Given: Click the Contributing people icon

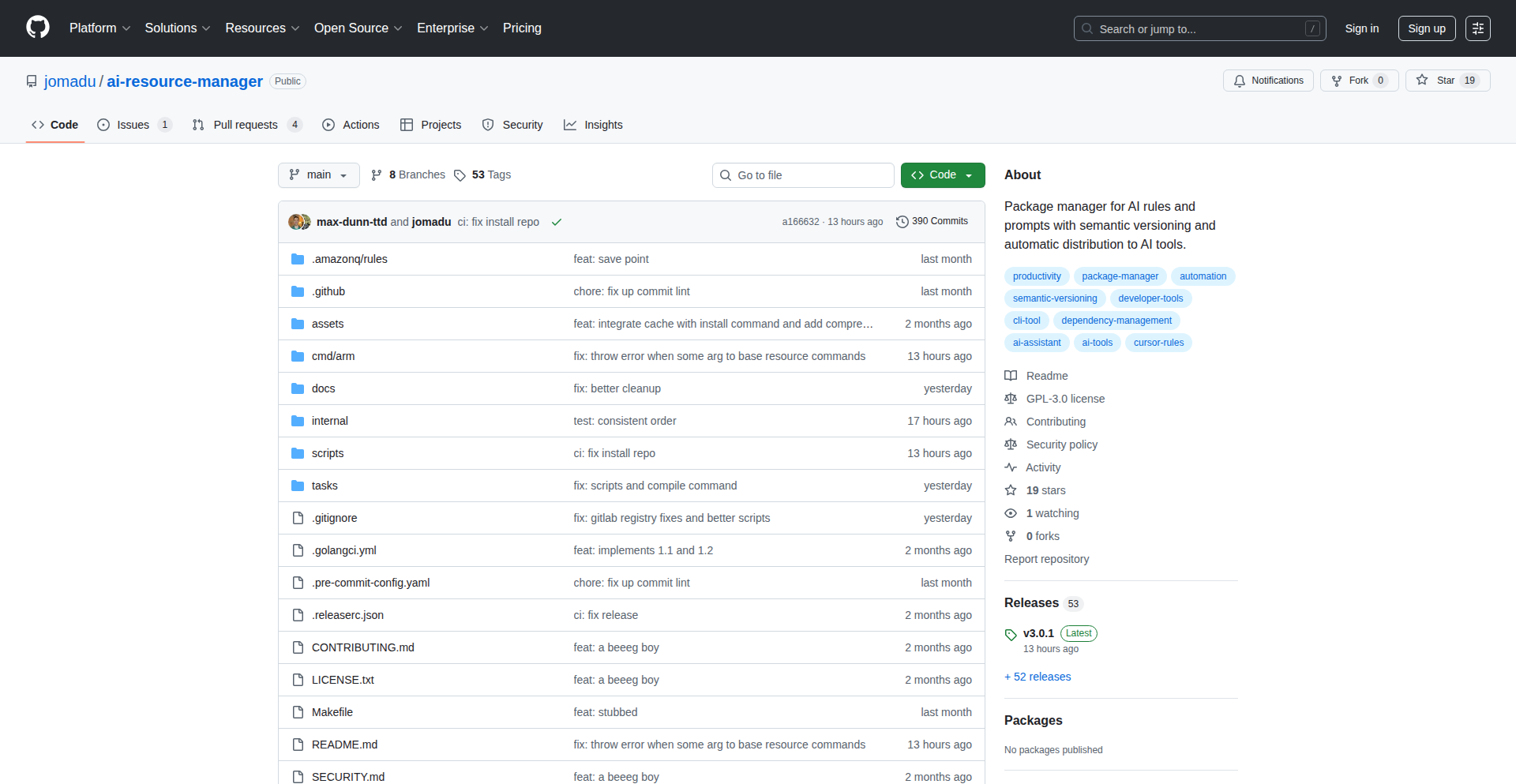Looking at the screenshot, I should pos(1011,422).
